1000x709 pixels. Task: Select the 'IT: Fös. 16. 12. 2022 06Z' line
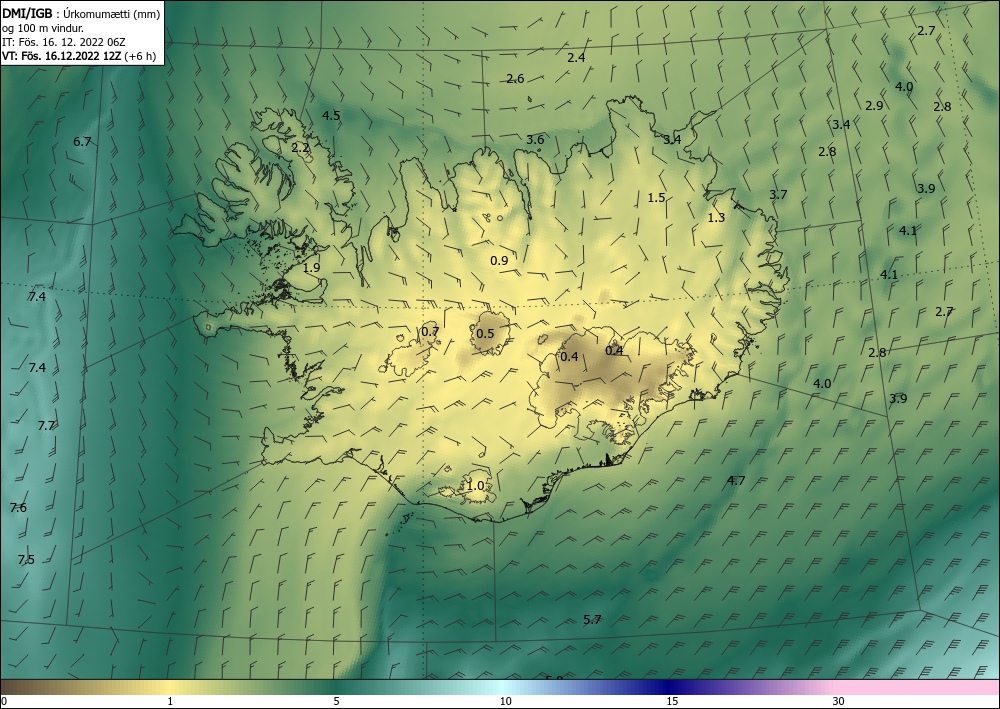point(64,42)
